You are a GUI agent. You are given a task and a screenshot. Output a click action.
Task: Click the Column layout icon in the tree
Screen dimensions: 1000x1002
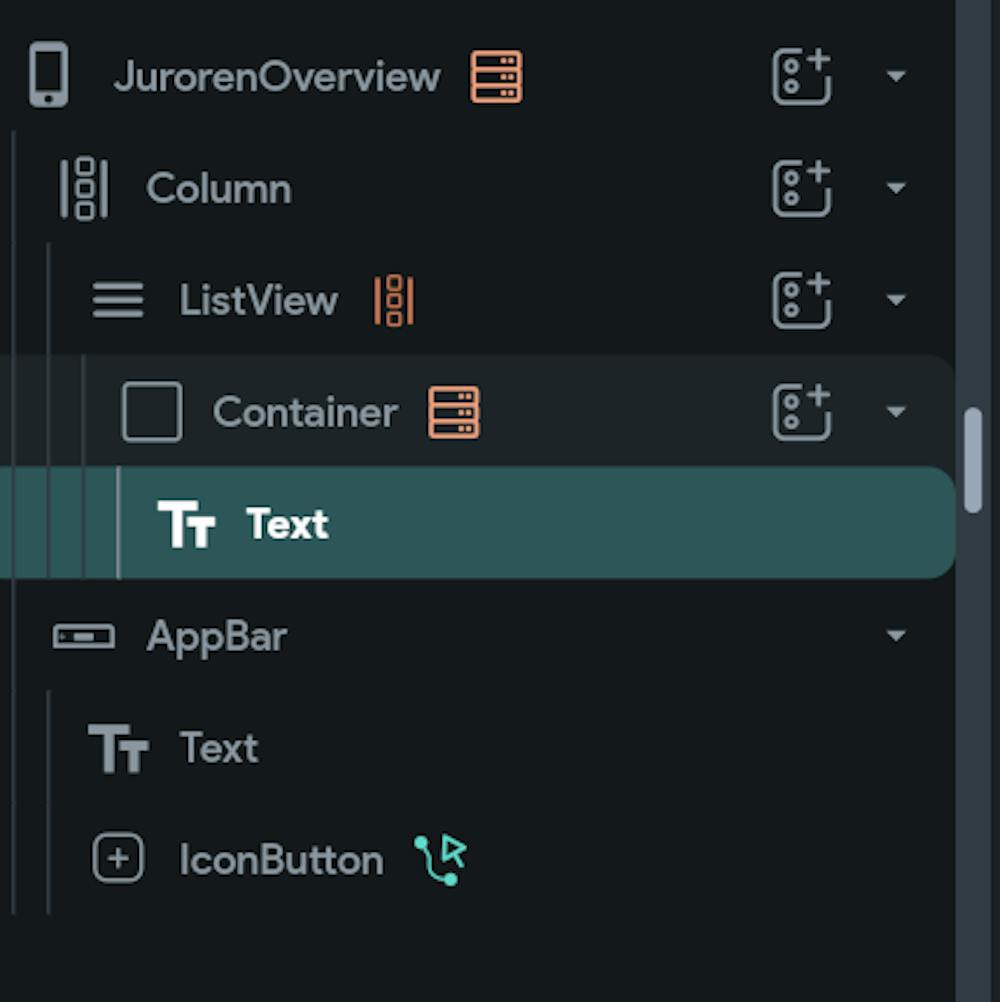coord(84,189)
